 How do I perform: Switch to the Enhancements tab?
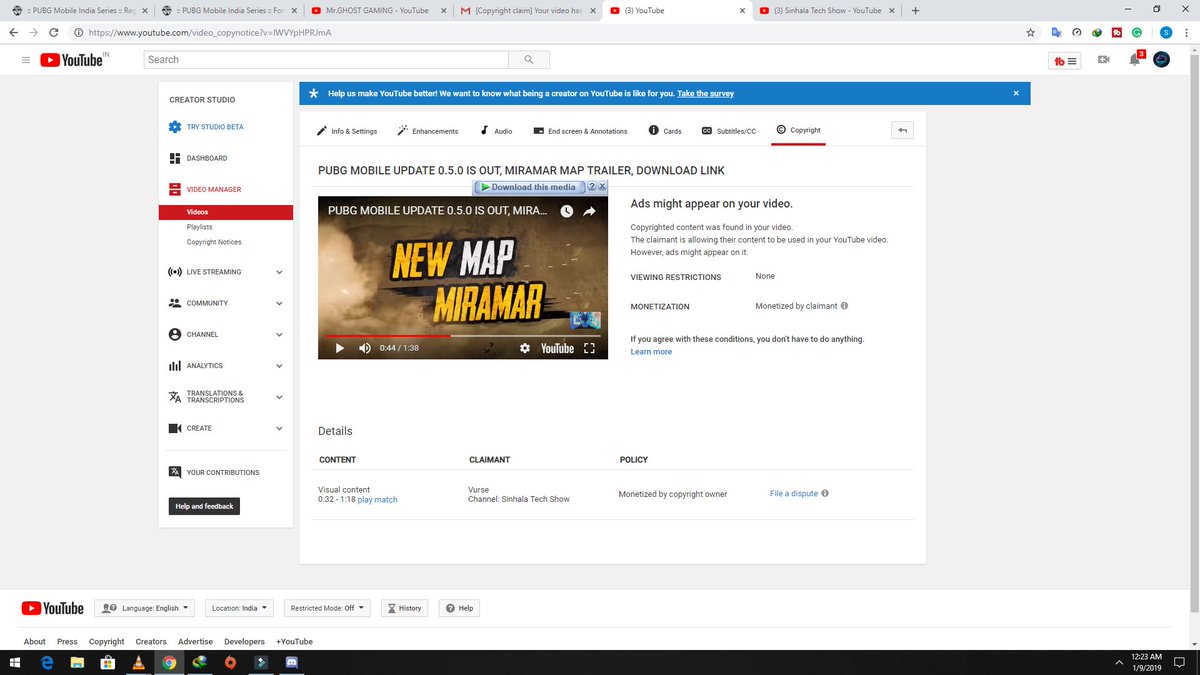click(x=428, y=131)
